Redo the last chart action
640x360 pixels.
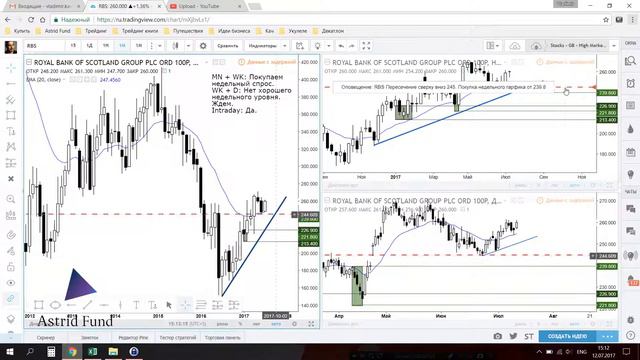(x=351, y=46)
